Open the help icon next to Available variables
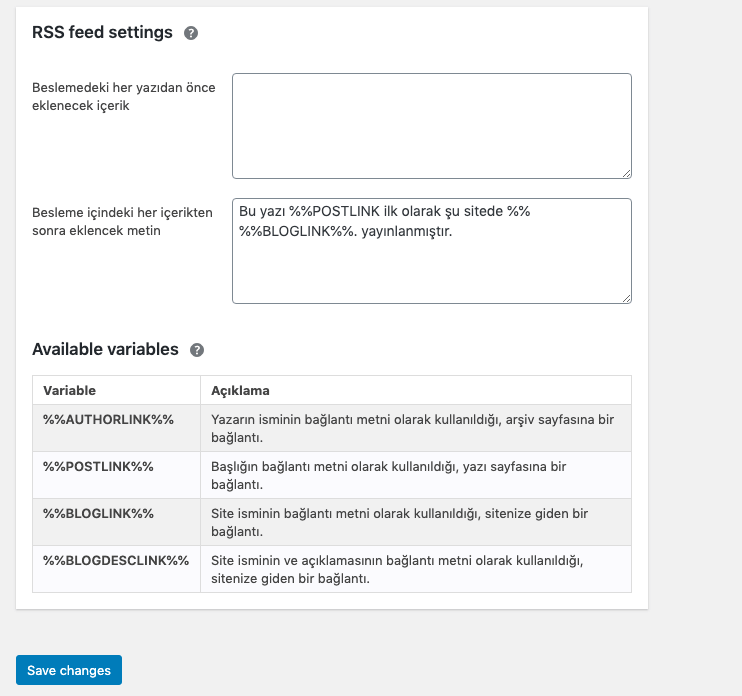This screenshot has height=696, width=742. coord(197,350)
